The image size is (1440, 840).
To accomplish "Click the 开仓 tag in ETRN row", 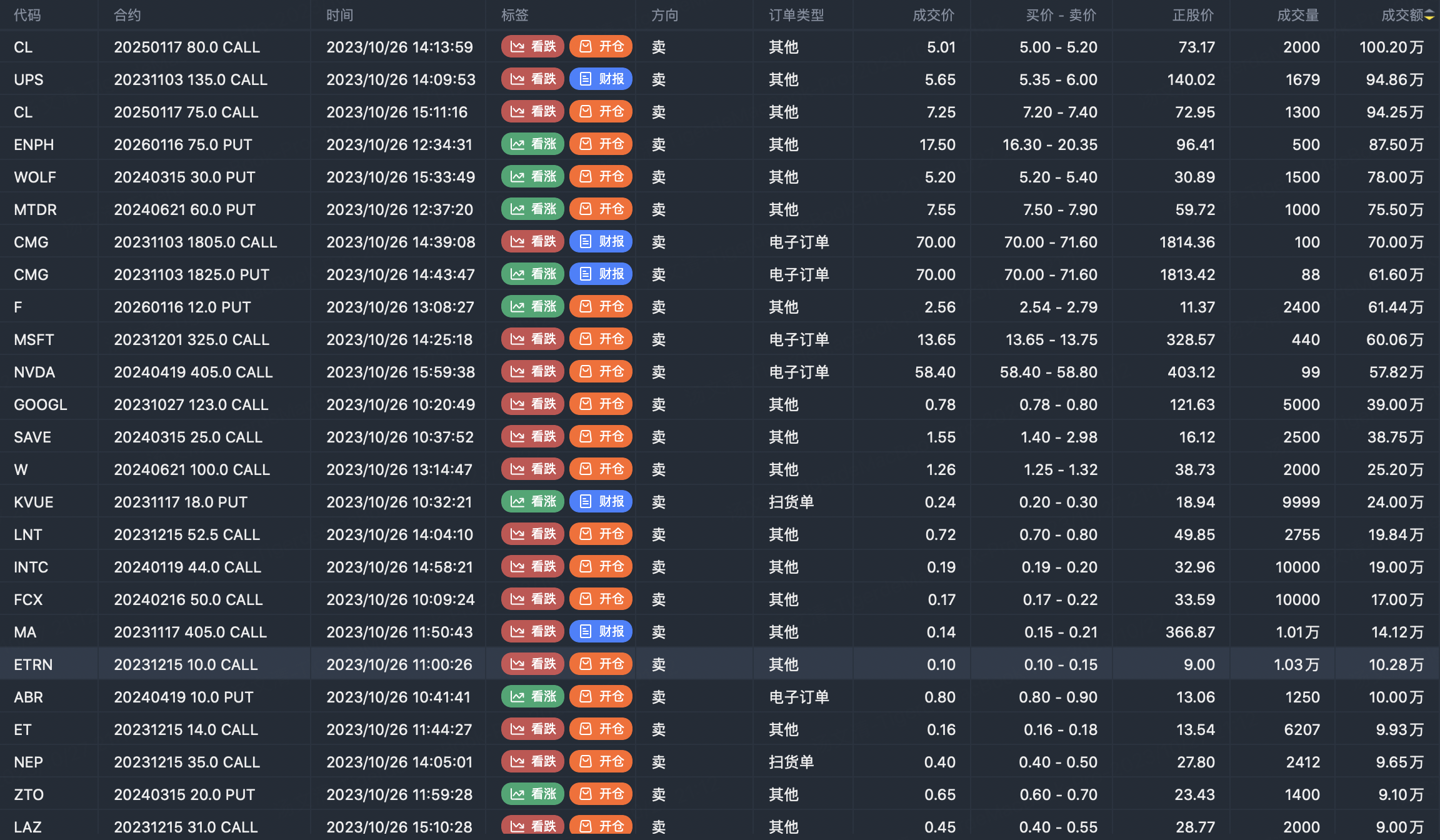I will [x=601, y=664].
